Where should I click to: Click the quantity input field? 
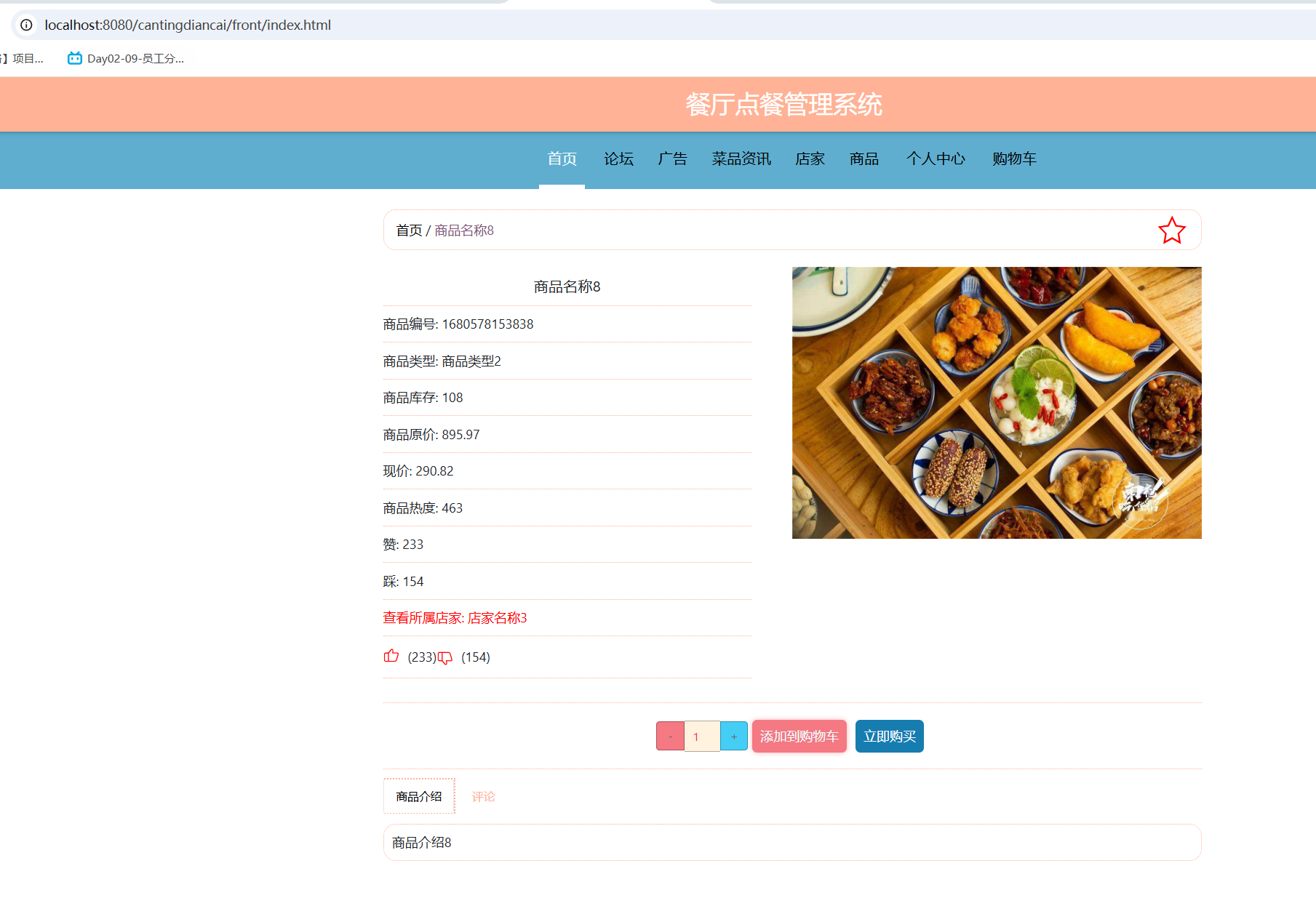[701, 736]
